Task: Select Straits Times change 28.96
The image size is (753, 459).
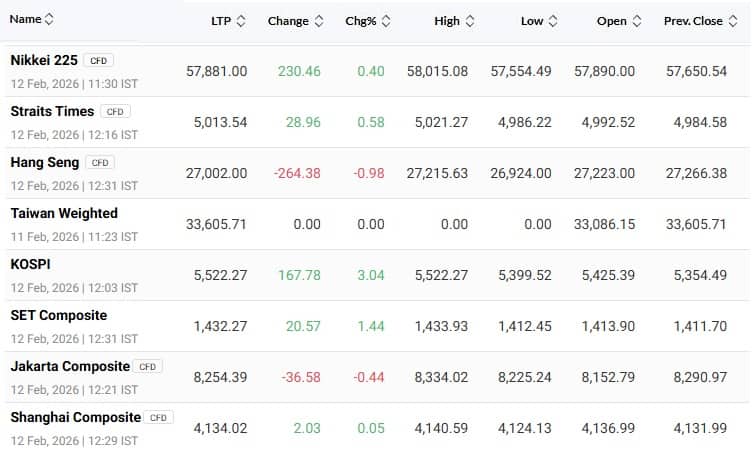Action: click(x=303, y=122)
